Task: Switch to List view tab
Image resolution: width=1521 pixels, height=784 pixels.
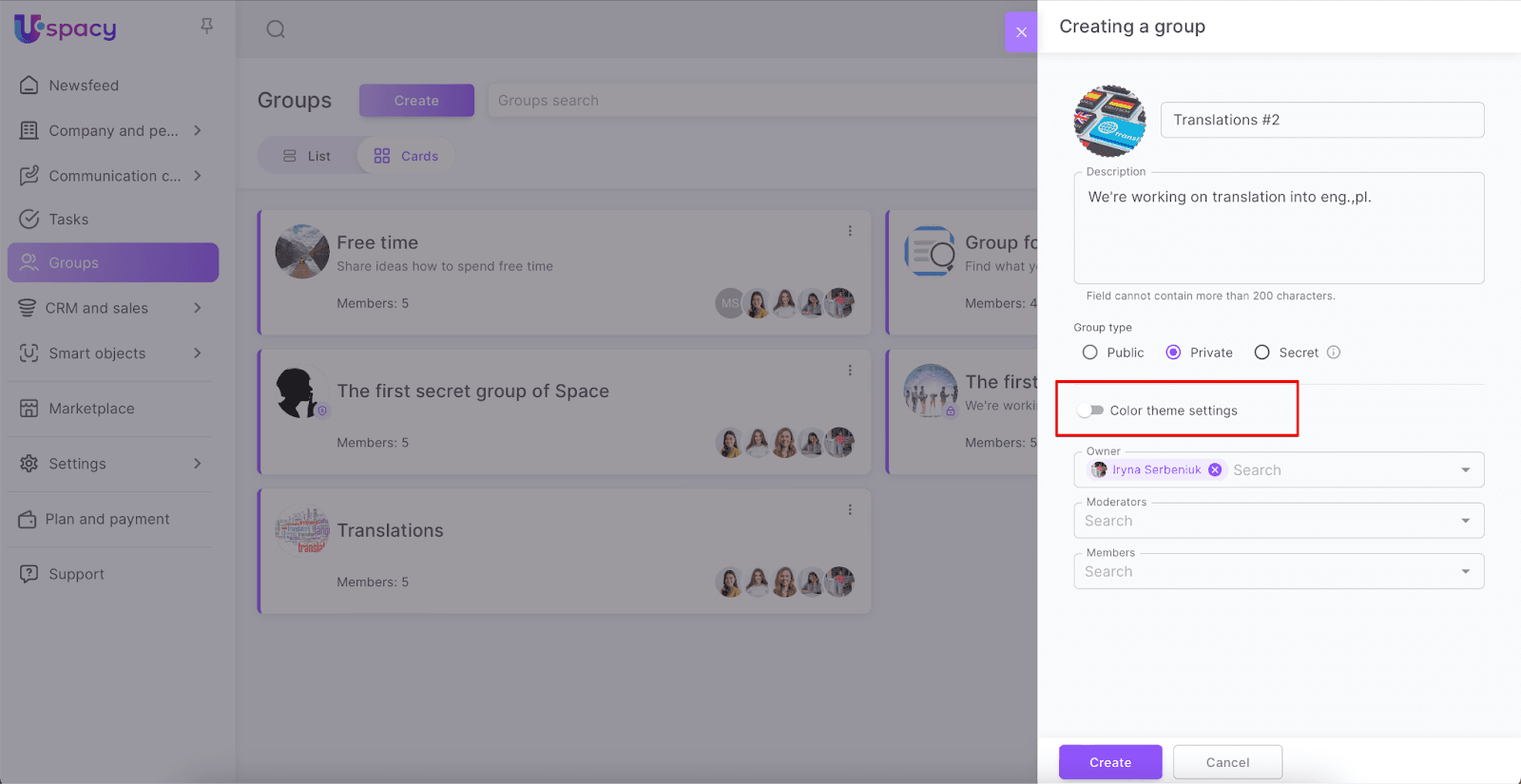Action: tap(307, 156)
